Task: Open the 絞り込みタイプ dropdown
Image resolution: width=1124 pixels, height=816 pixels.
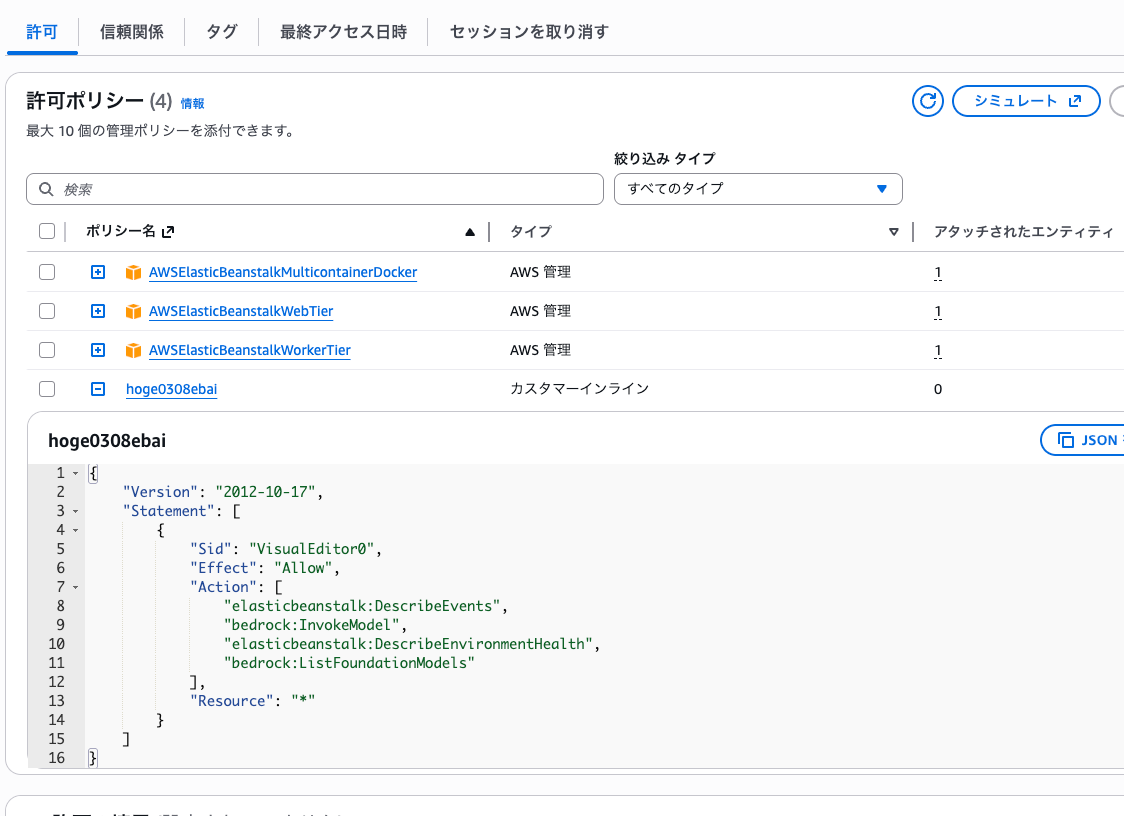Action: coord(758,188)
